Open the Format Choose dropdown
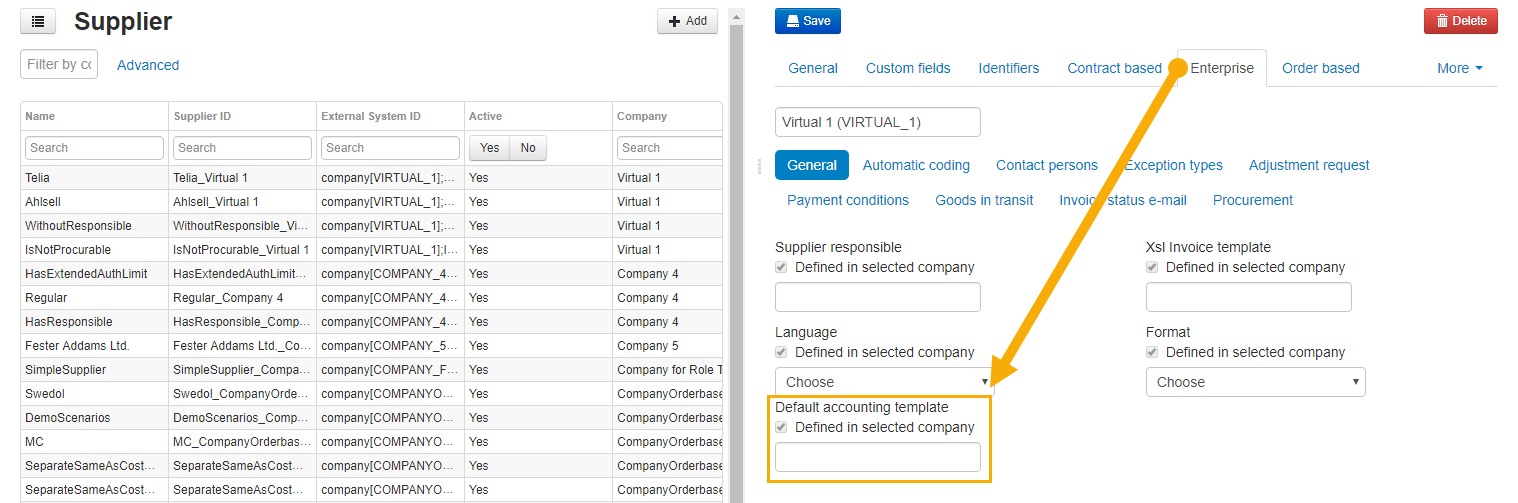 click(x=1256, y=382)
